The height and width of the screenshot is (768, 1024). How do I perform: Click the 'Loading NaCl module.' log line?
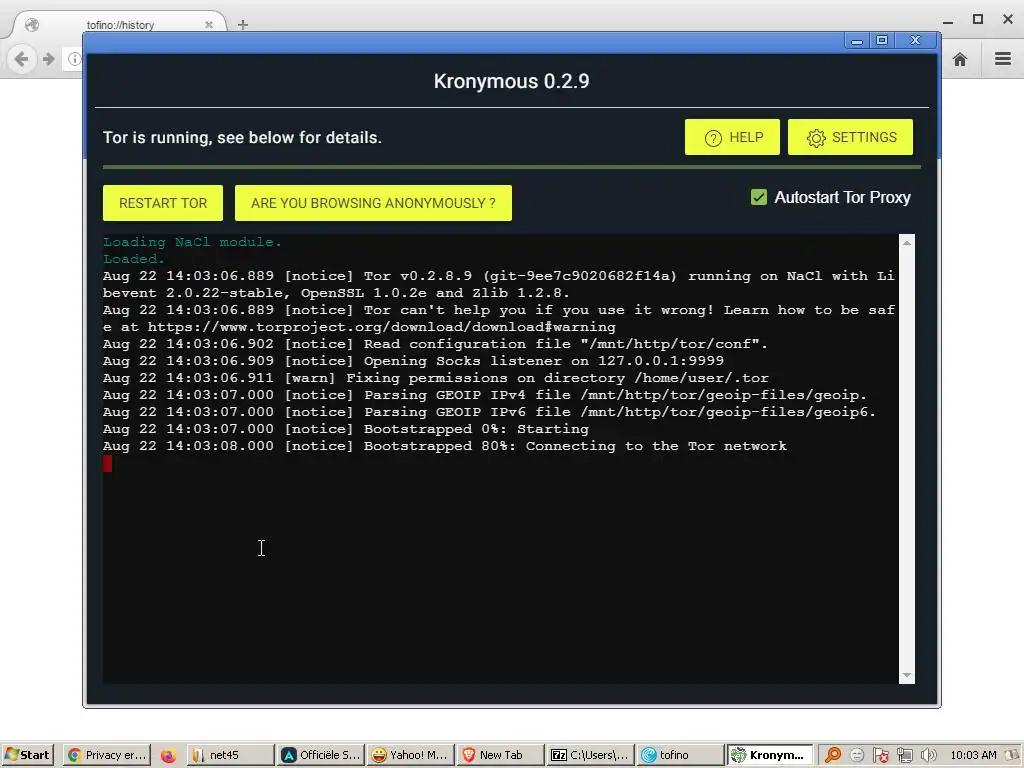coord(192,242)
